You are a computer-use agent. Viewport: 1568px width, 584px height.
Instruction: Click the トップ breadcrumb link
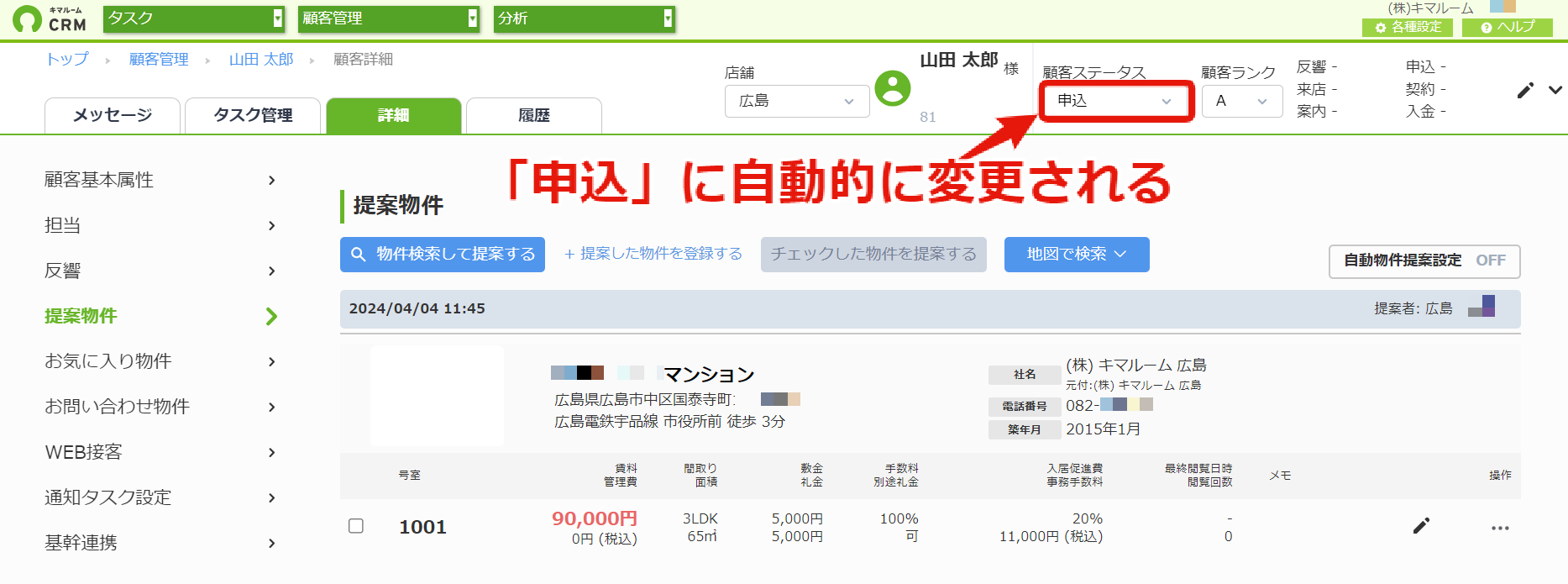67,59
